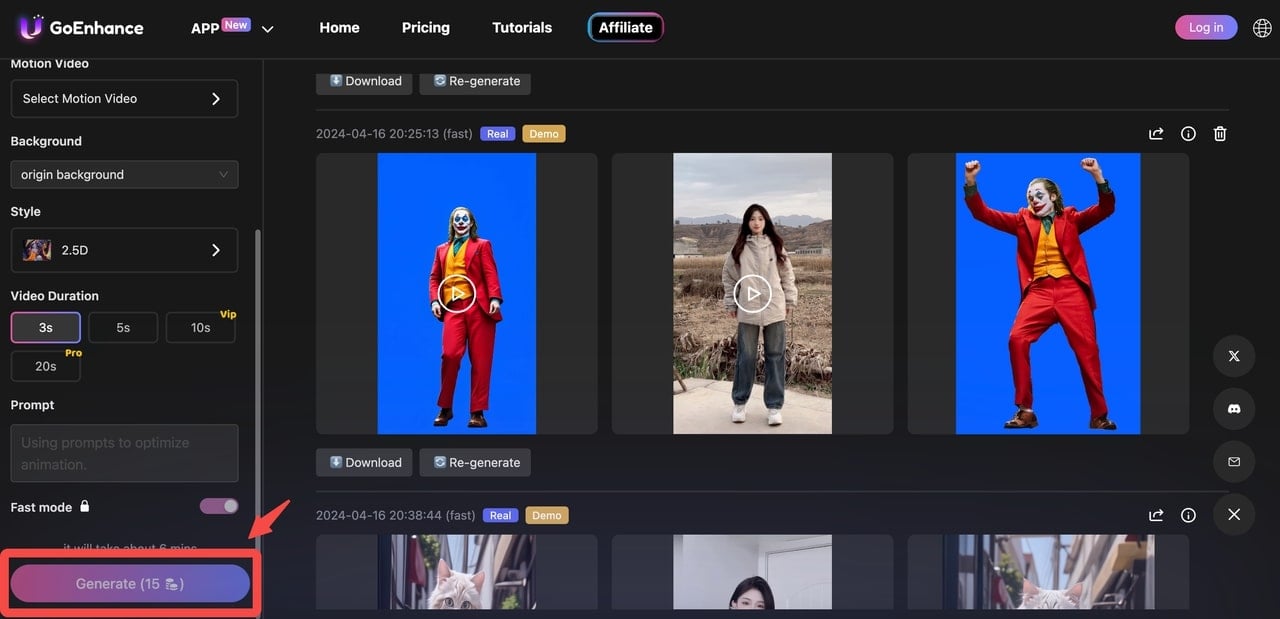Open the 2.5D style selector

124,250
